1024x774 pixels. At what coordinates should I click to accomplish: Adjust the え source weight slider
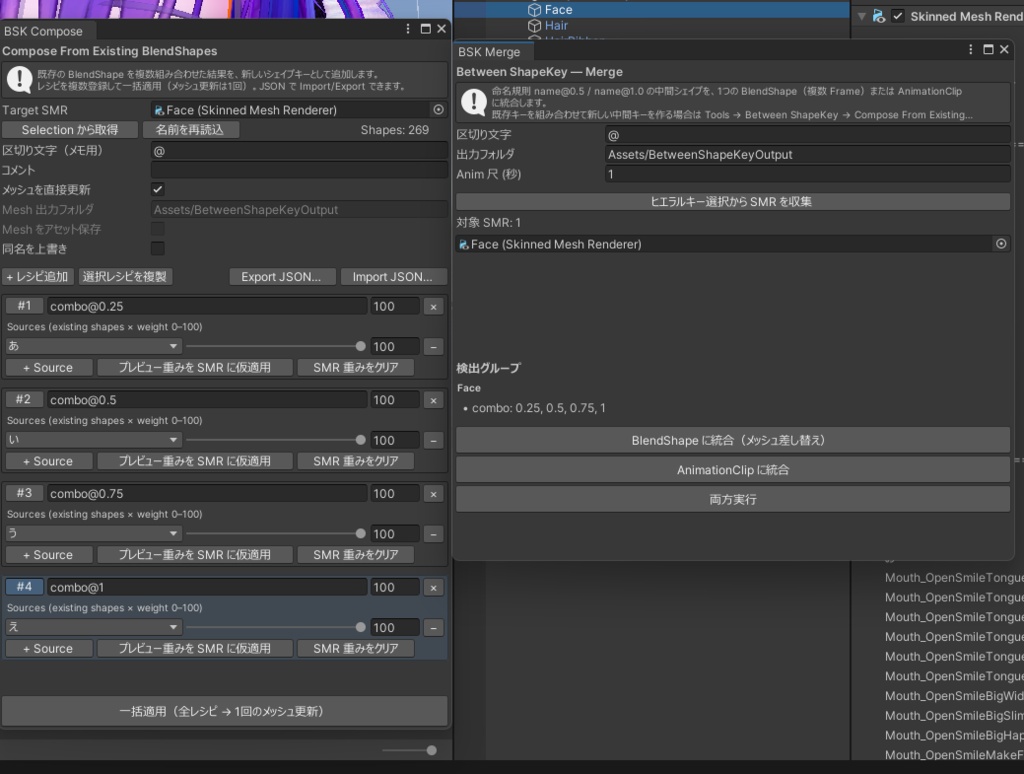[x=274, y=628]
